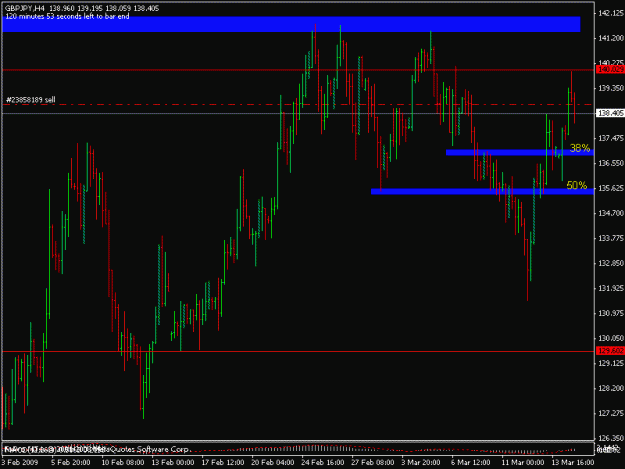Select the blue bar at the 38% level

click(x=520, y=152)
